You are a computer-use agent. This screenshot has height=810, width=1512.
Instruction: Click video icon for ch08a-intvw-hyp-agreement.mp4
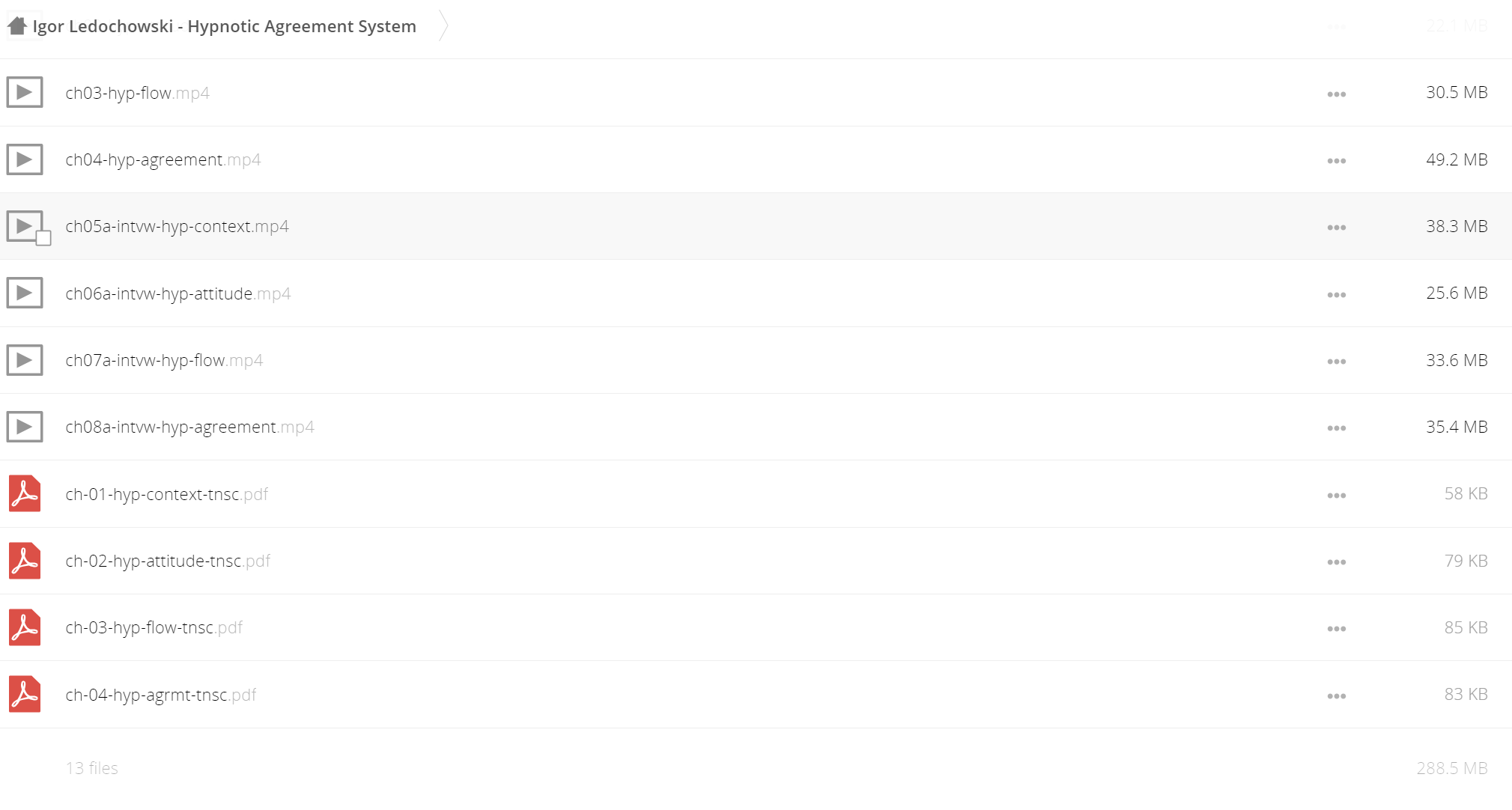(x=25, y=427)
